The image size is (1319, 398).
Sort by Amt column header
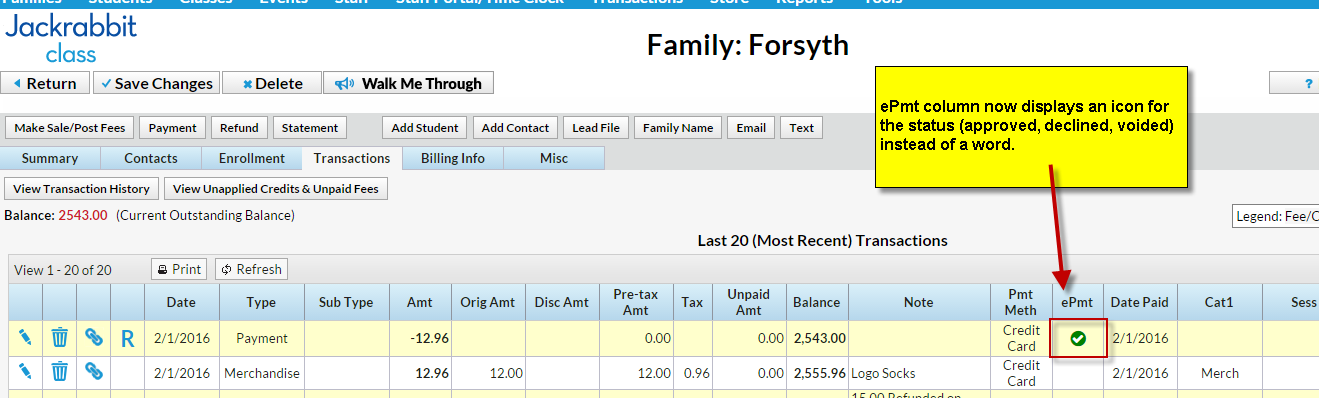pos(420,302)
